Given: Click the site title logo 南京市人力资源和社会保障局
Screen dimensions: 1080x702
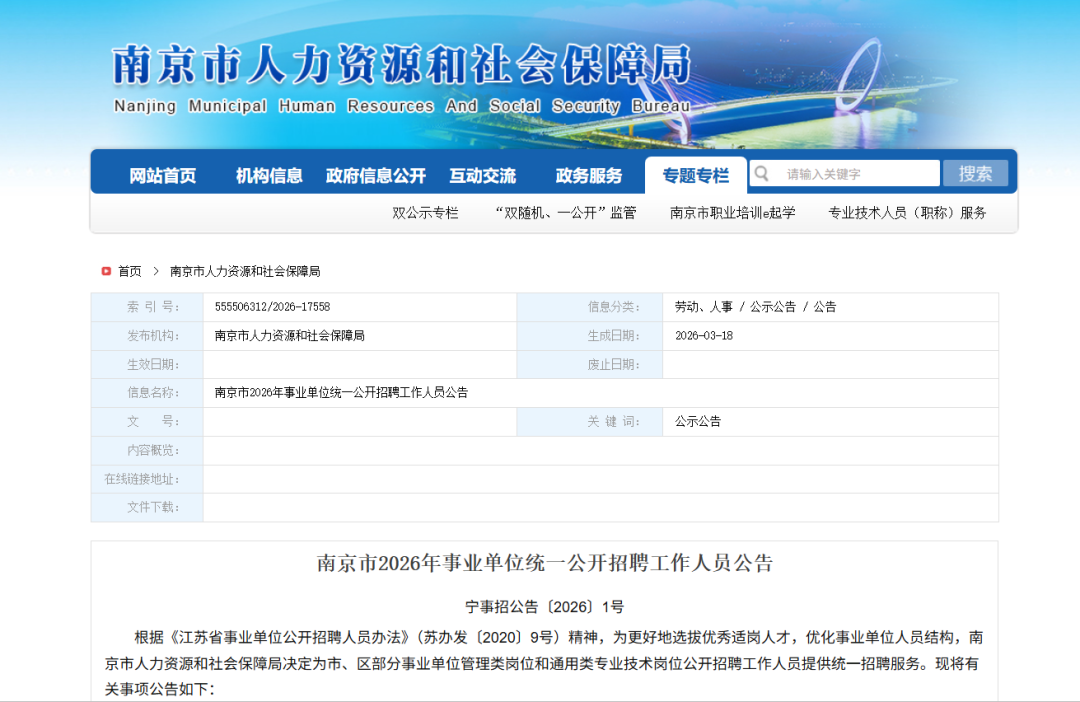Looking at the screenshot, I should click(401, 68).
